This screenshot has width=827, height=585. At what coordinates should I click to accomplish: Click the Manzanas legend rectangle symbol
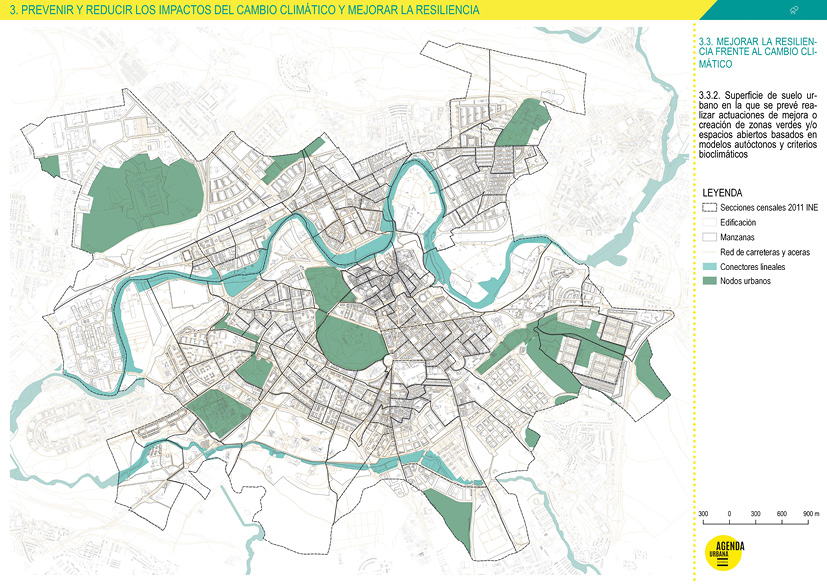coord(708,237)
